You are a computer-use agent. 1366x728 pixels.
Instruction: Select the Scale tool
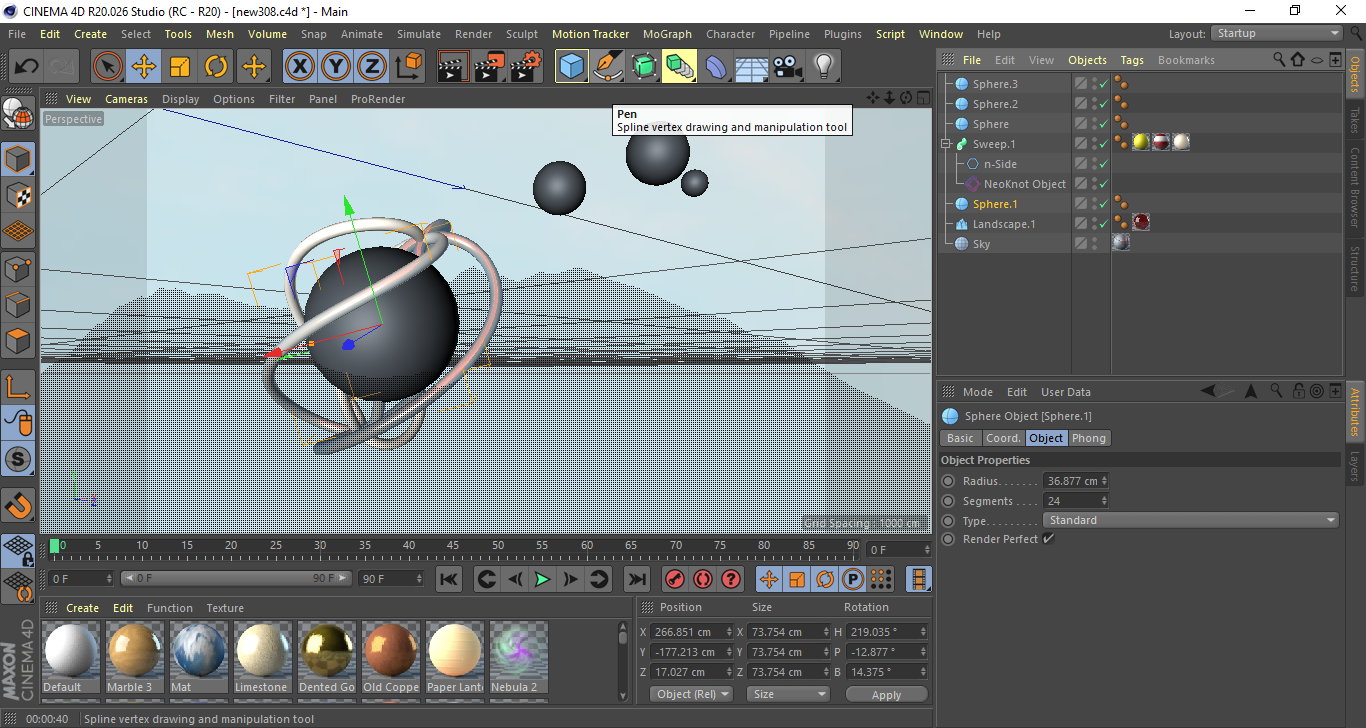pyautogui.click(x=180, y=67)
